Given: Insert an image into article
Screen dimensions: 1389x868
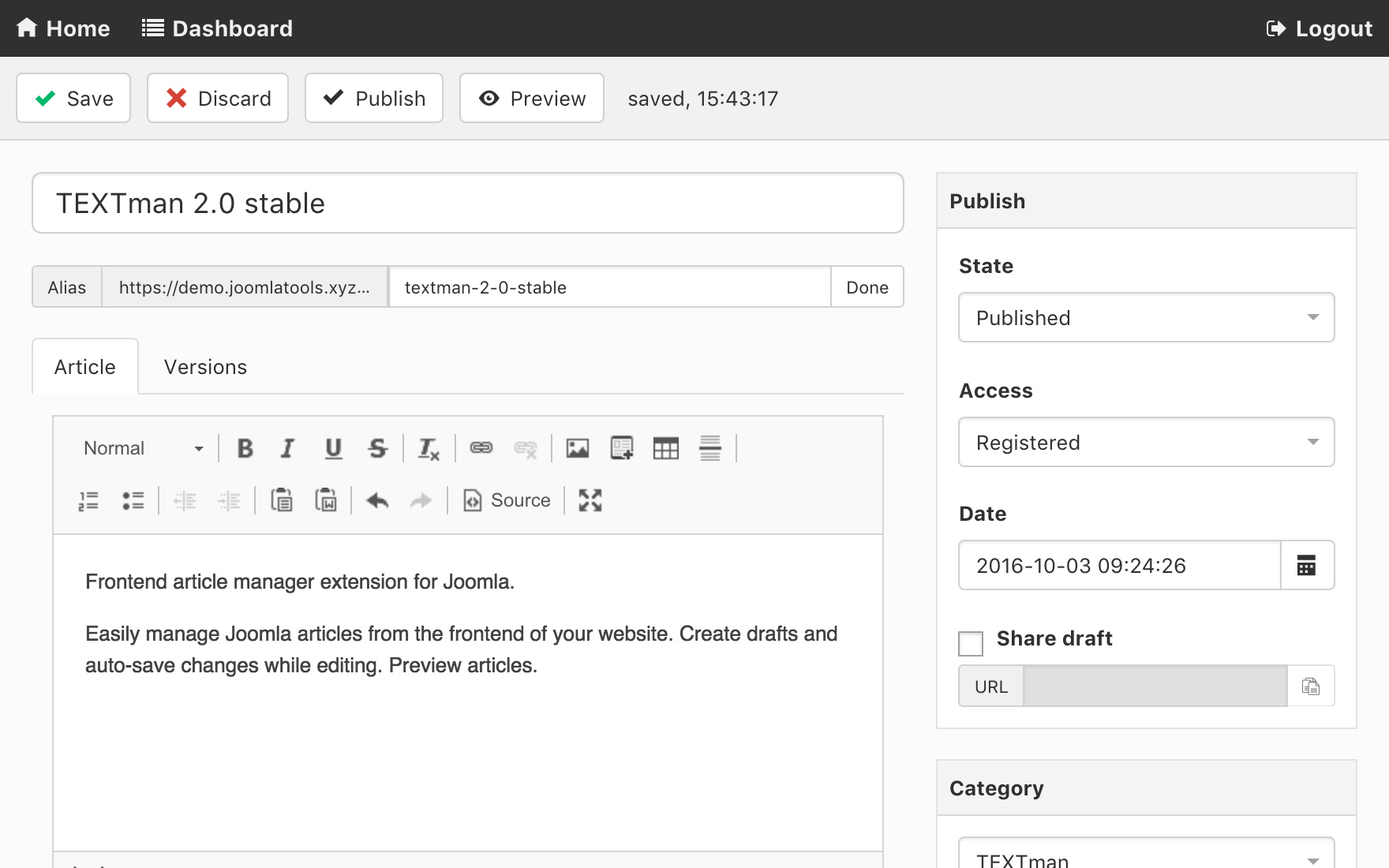Looking at the screenshot, I should tap(578, 448).
